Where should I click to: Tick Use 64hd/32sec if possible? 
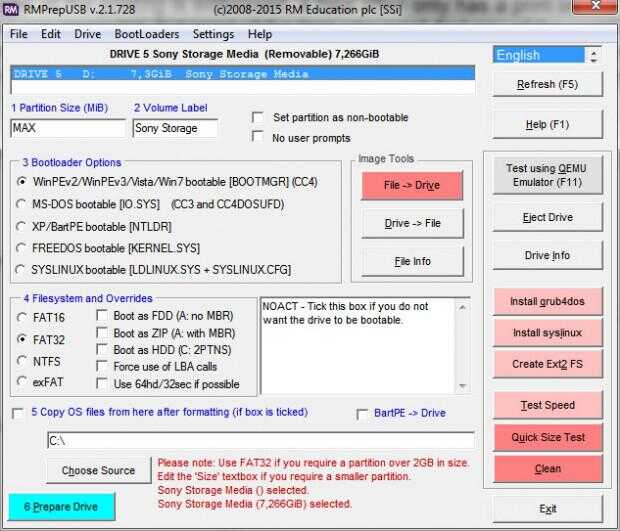102,384
